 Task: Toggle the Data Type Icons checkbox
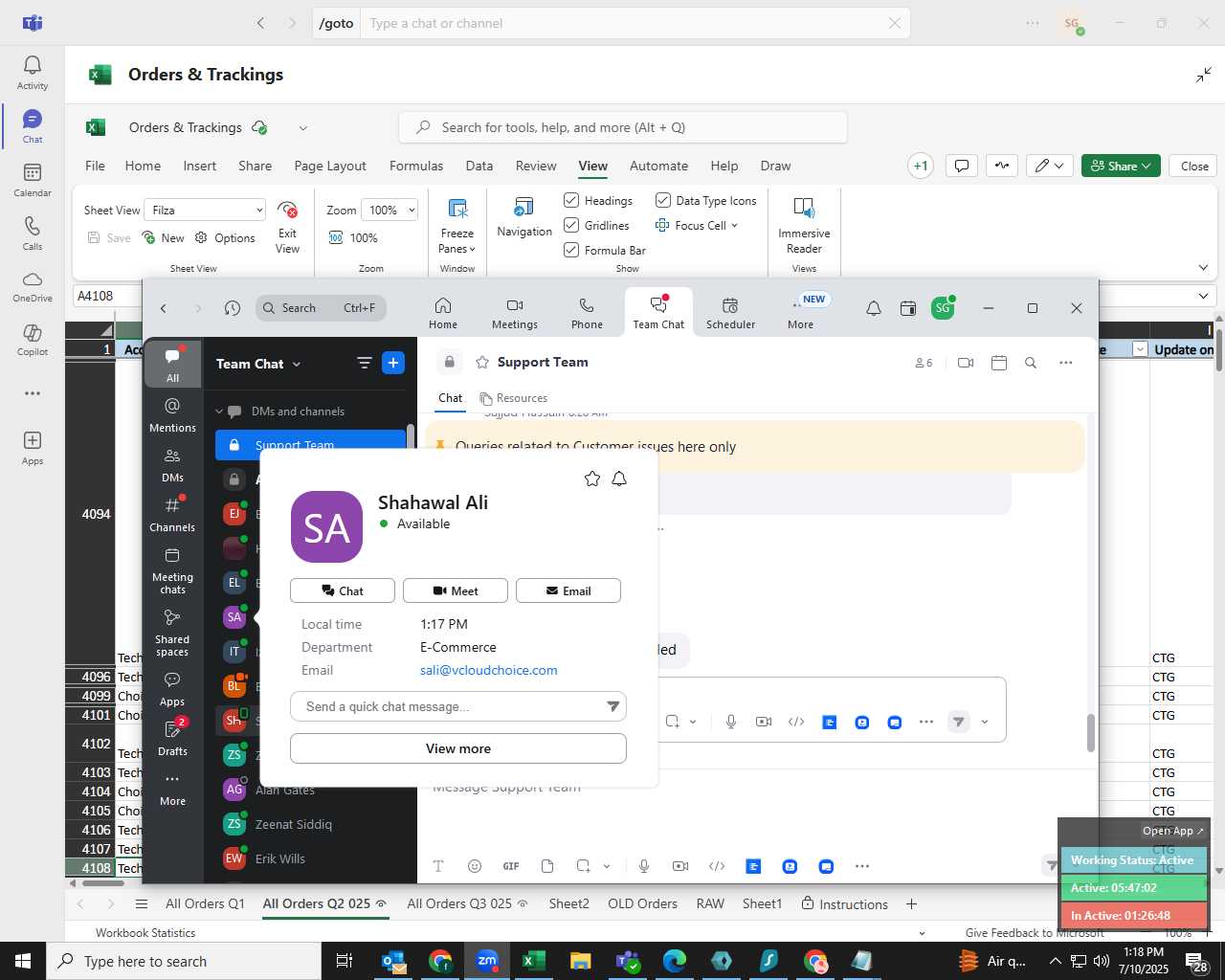662,200
